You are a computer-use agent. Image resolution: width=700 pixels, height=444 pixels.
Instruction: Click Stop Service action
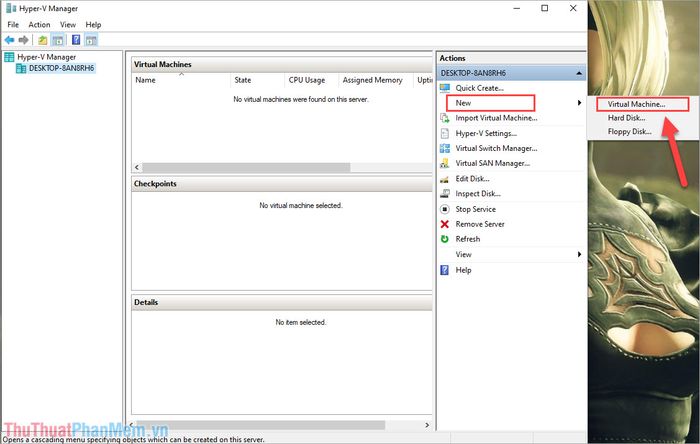475,209
